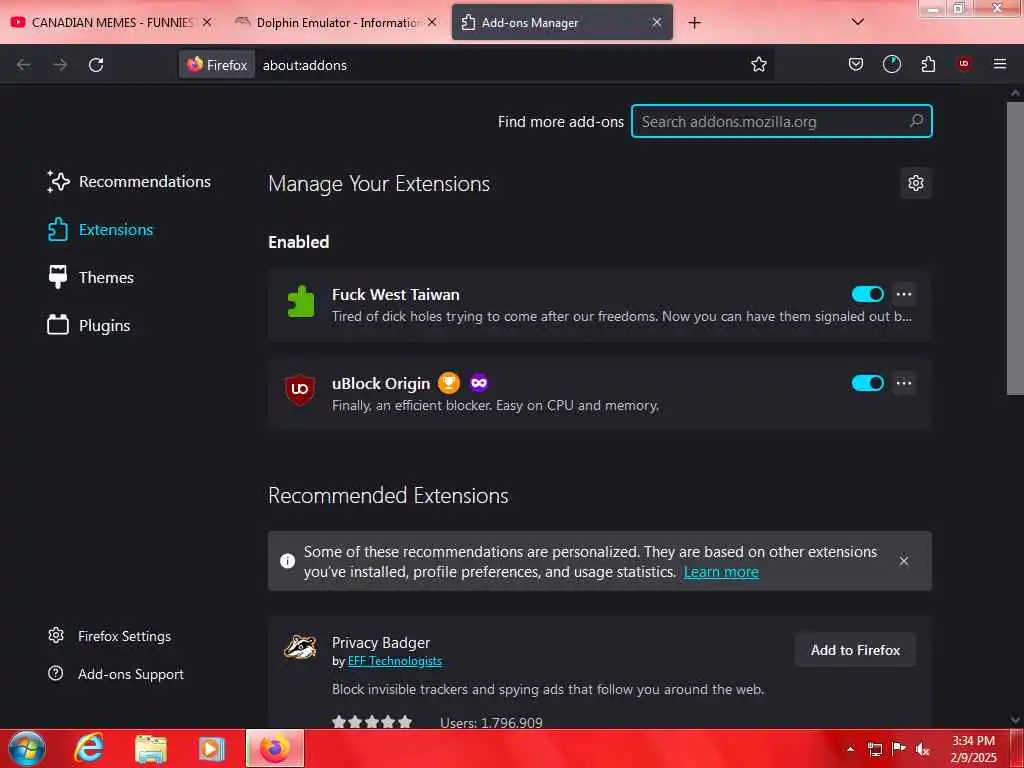Open the Pocket save icon
Image resolution: width=1024 pixels, height=768 pixels.
coord(856,64)
